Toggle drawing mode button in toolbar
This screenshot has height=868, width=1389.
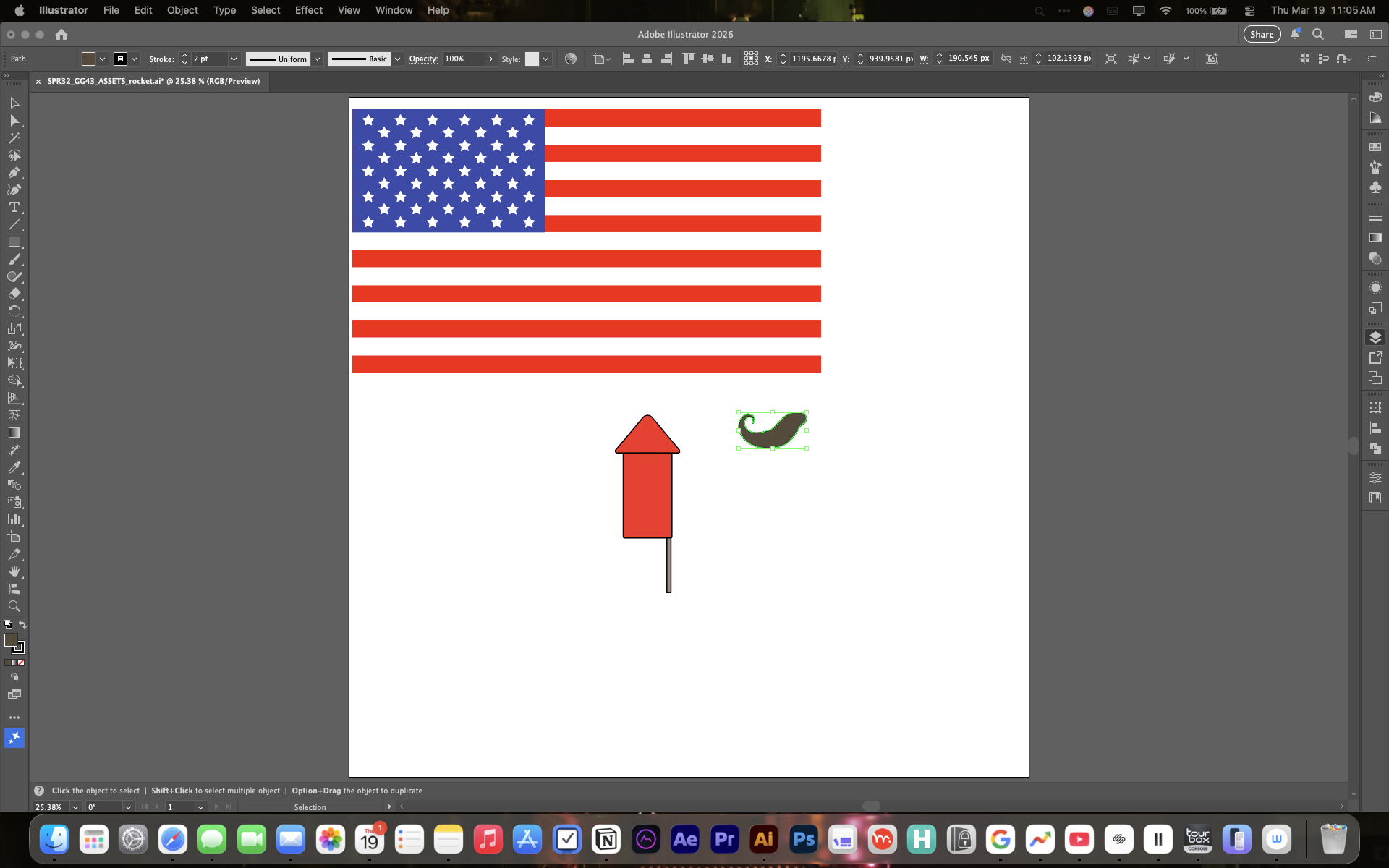click(14, 677)
